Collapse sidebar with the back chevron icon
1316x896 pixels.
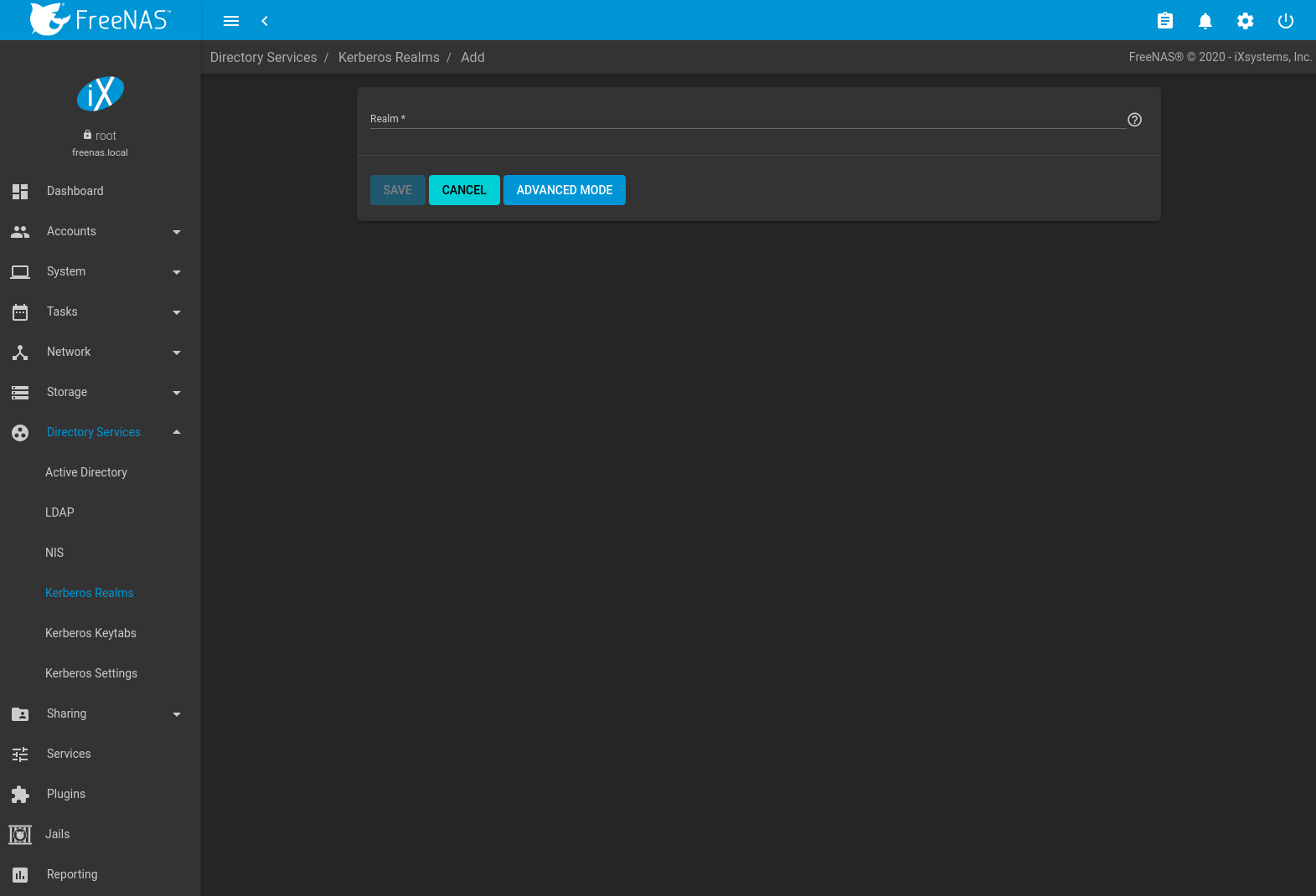coord(265,21)
